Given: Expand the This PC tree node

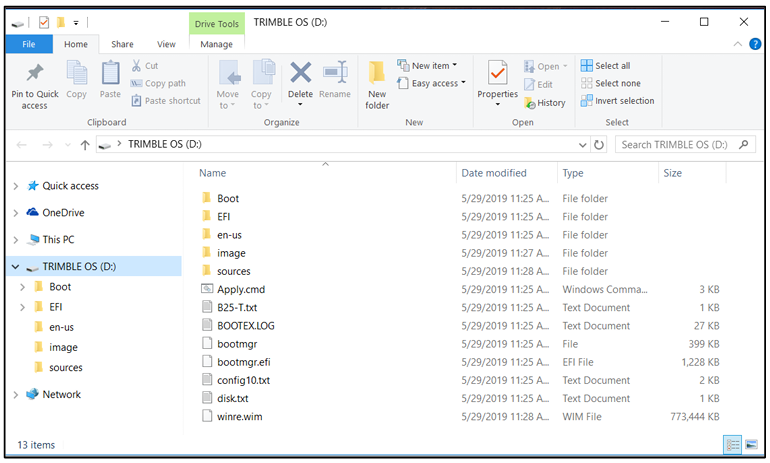Looking at the screenshot, I should [16, 240].
